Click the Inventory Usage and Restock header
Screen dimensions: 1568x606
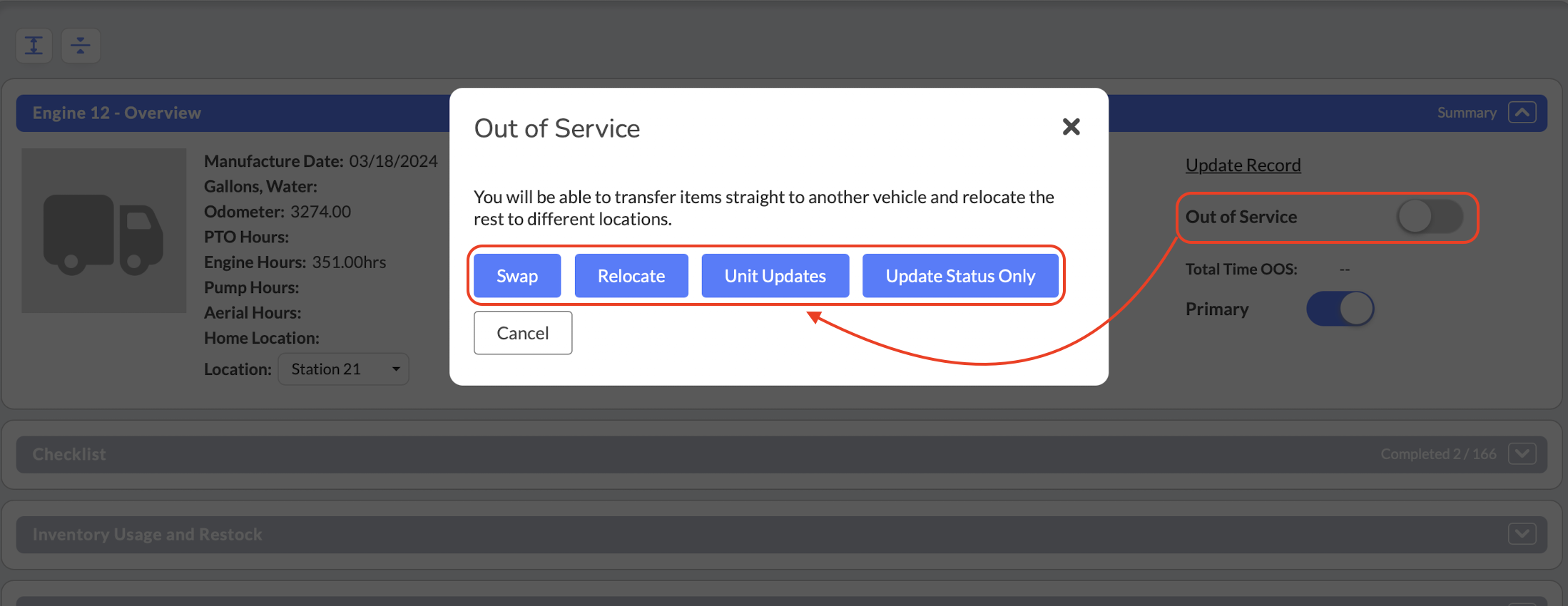tap(148, 534)
